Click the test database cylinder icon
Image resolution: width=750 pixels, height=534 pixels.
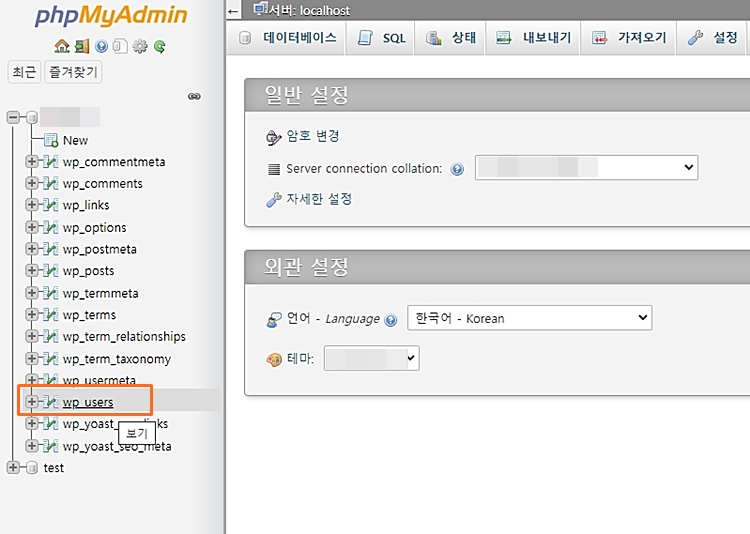[32, 467]
